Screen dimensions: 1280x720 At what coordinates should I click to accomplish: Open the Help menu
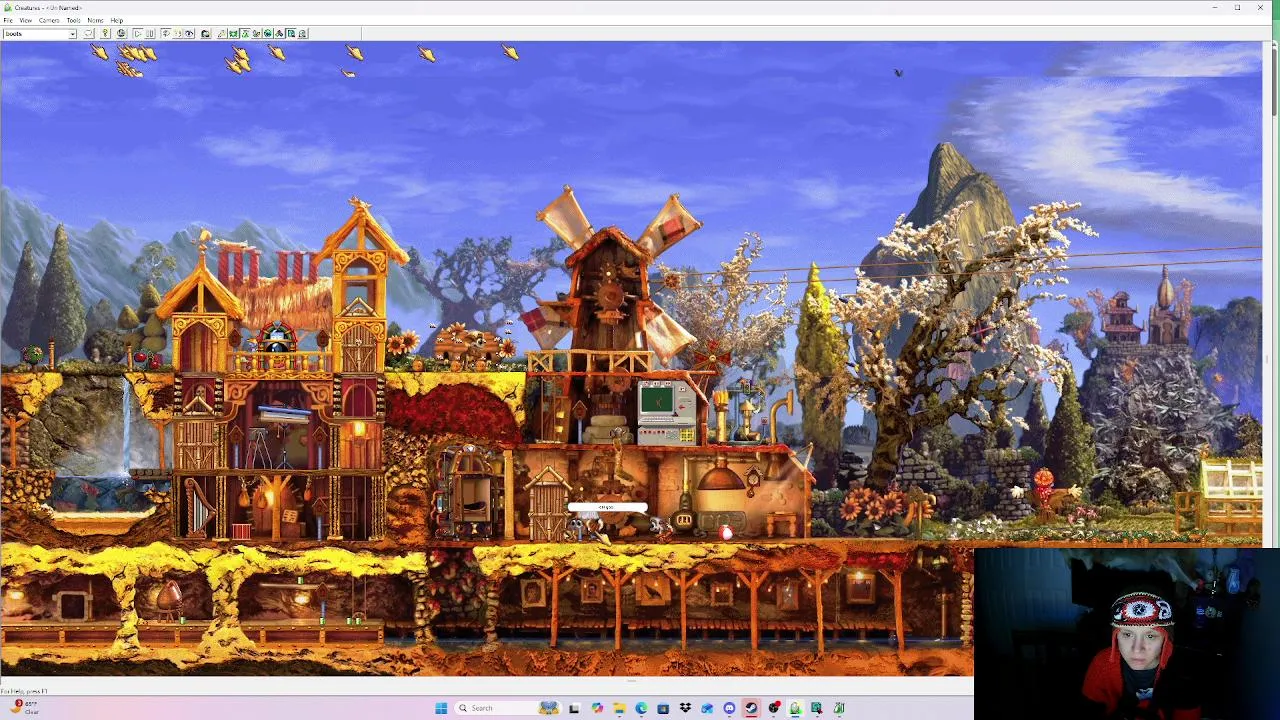coord(116,20)
